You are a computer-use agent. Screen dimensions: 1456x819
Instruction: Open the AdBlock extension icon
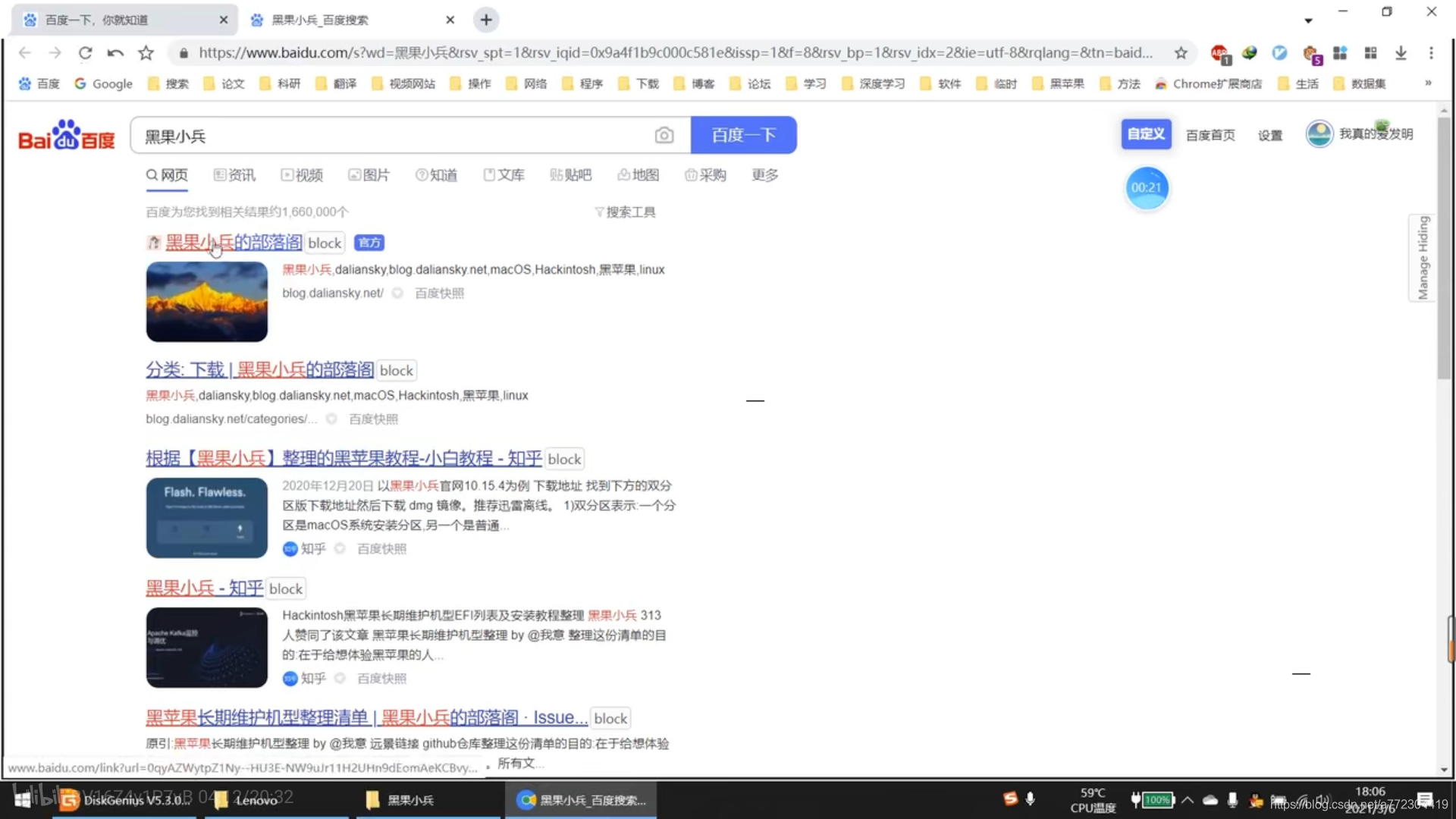[x=1220, y=53]
